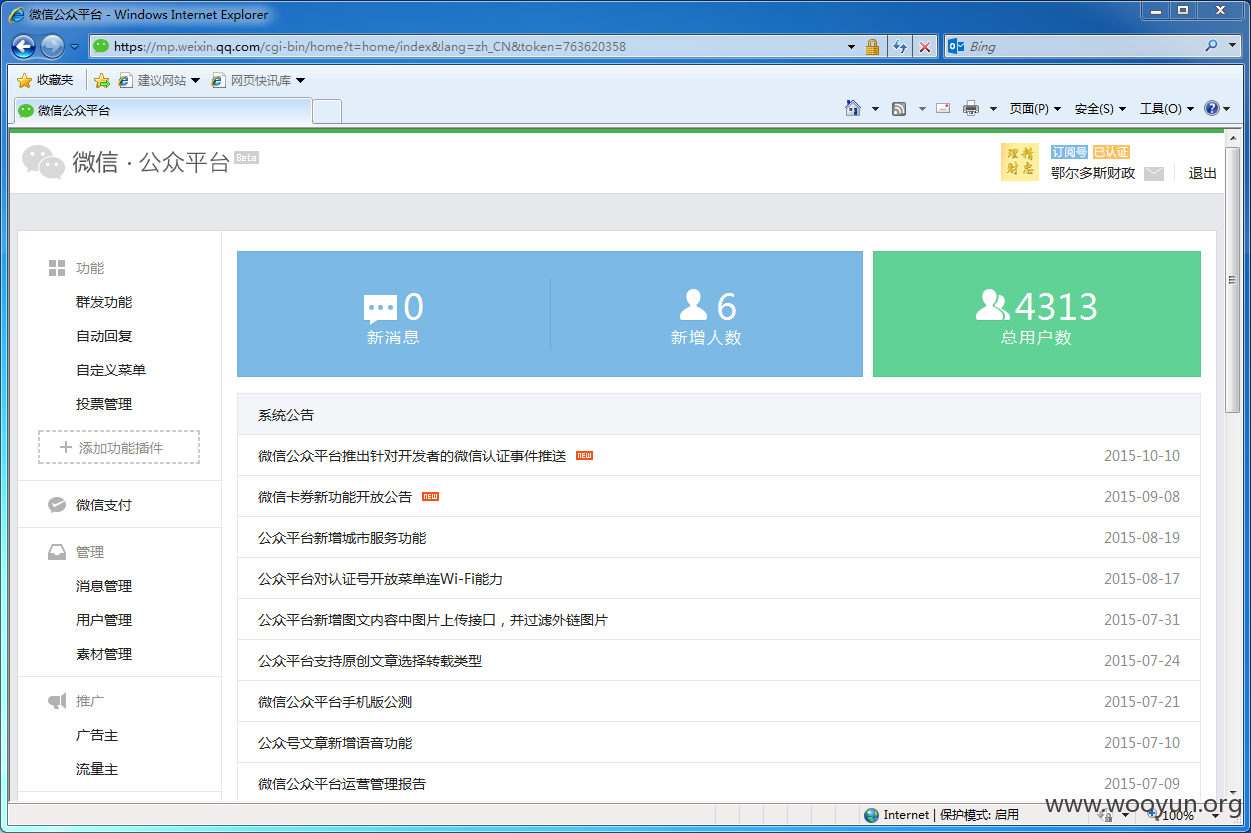Click the RSS feeds icon

(x=899, y=109)
